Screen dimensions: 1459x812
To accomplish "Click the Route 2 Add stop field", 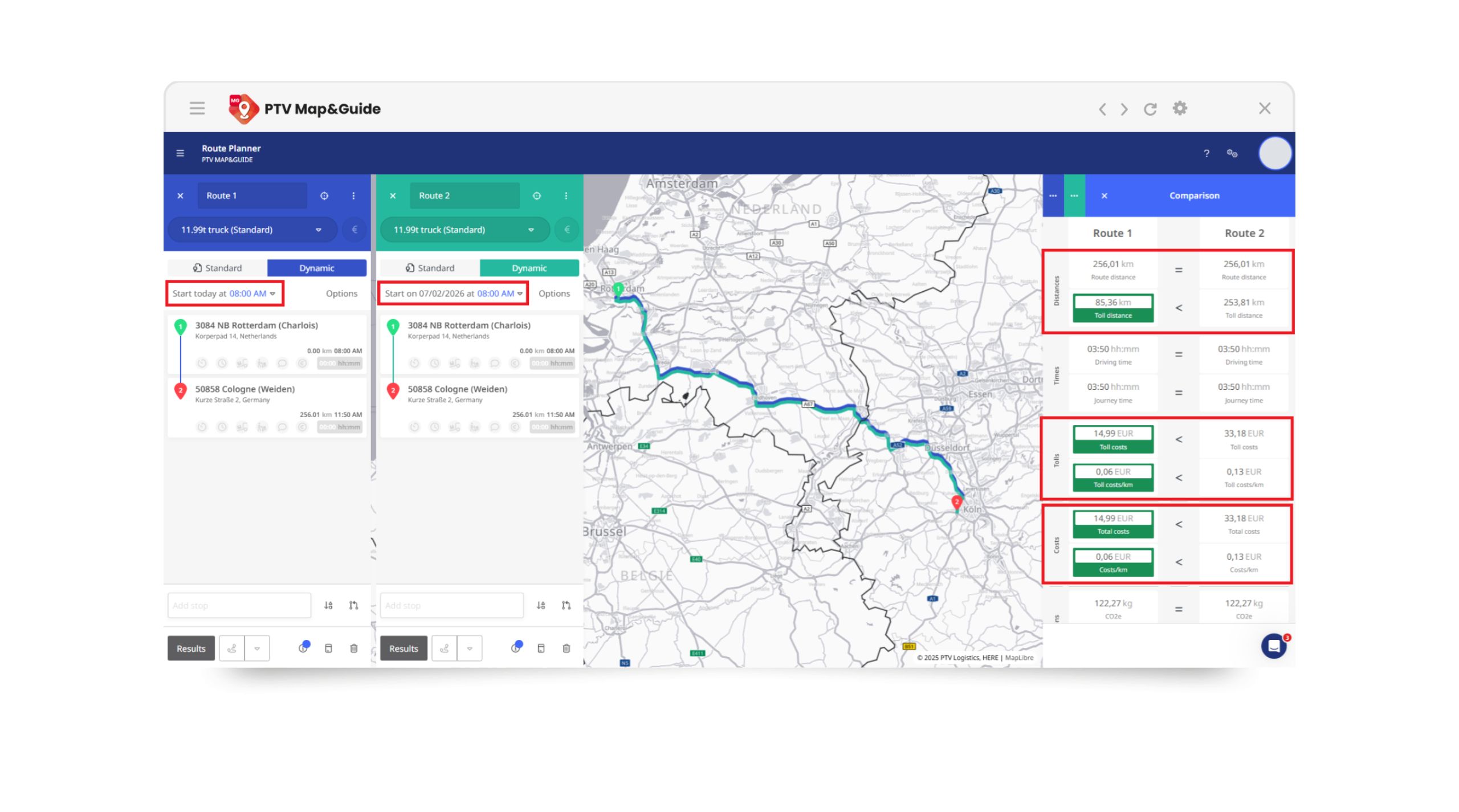I will 452,605.
